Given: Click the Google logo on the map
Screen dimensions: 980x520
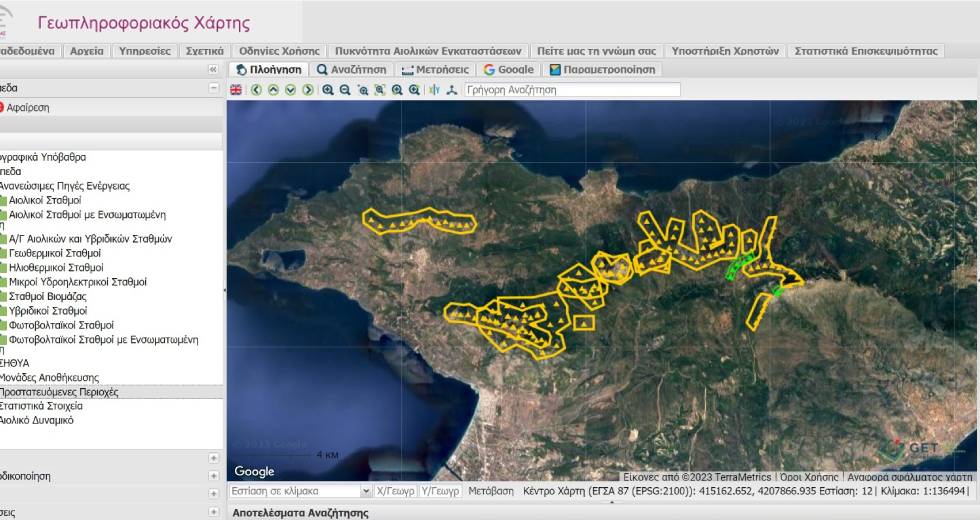Looking at the screenshot, I should coord(254,471).
